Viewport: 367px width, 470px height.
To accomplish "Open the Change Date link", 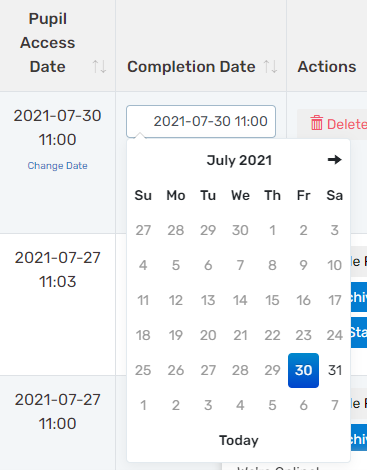I will click(x=57, y=166).
